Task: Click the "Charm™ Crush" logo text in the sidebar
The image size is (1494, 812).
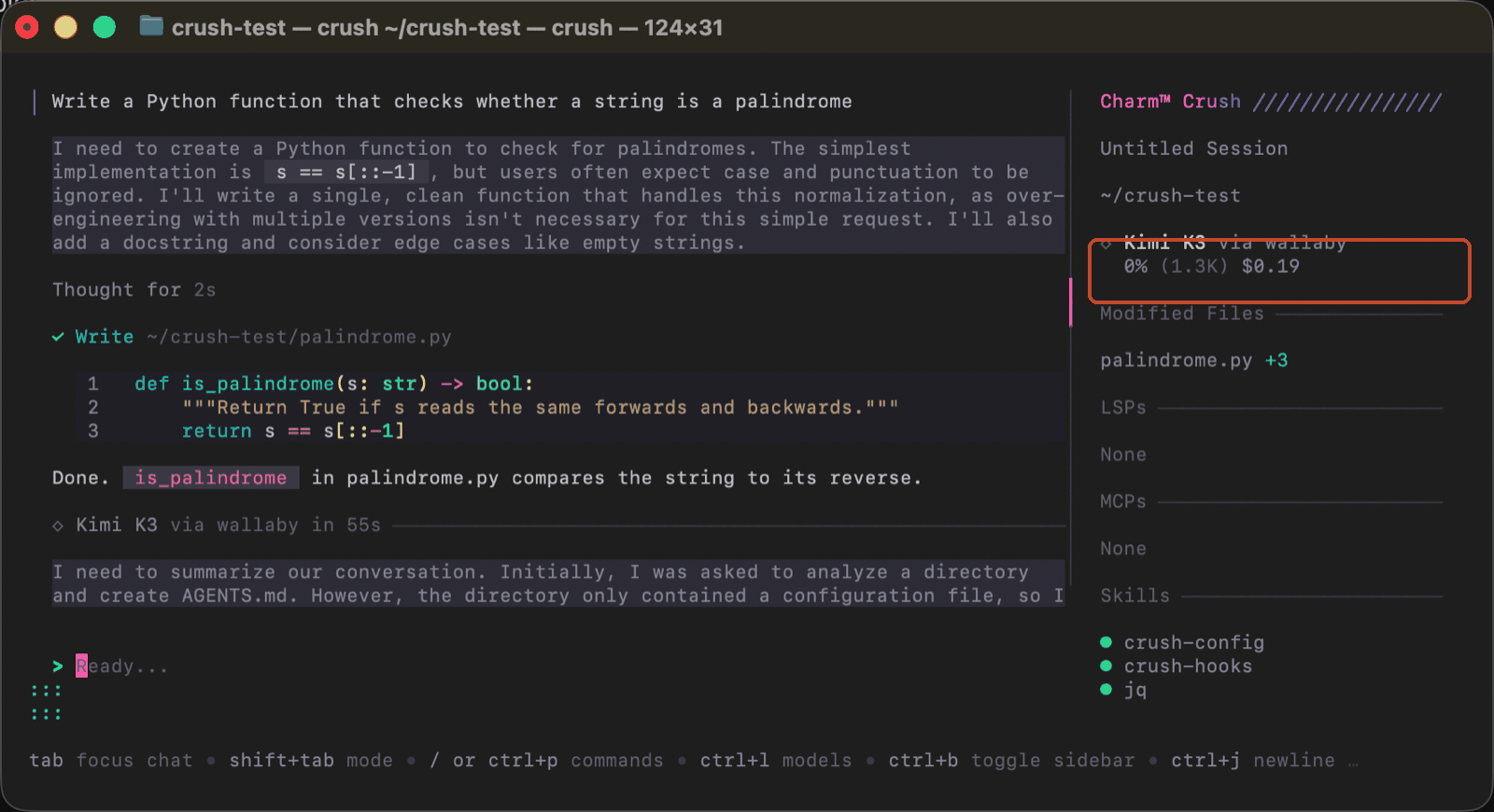Action: pos(1171,102)
